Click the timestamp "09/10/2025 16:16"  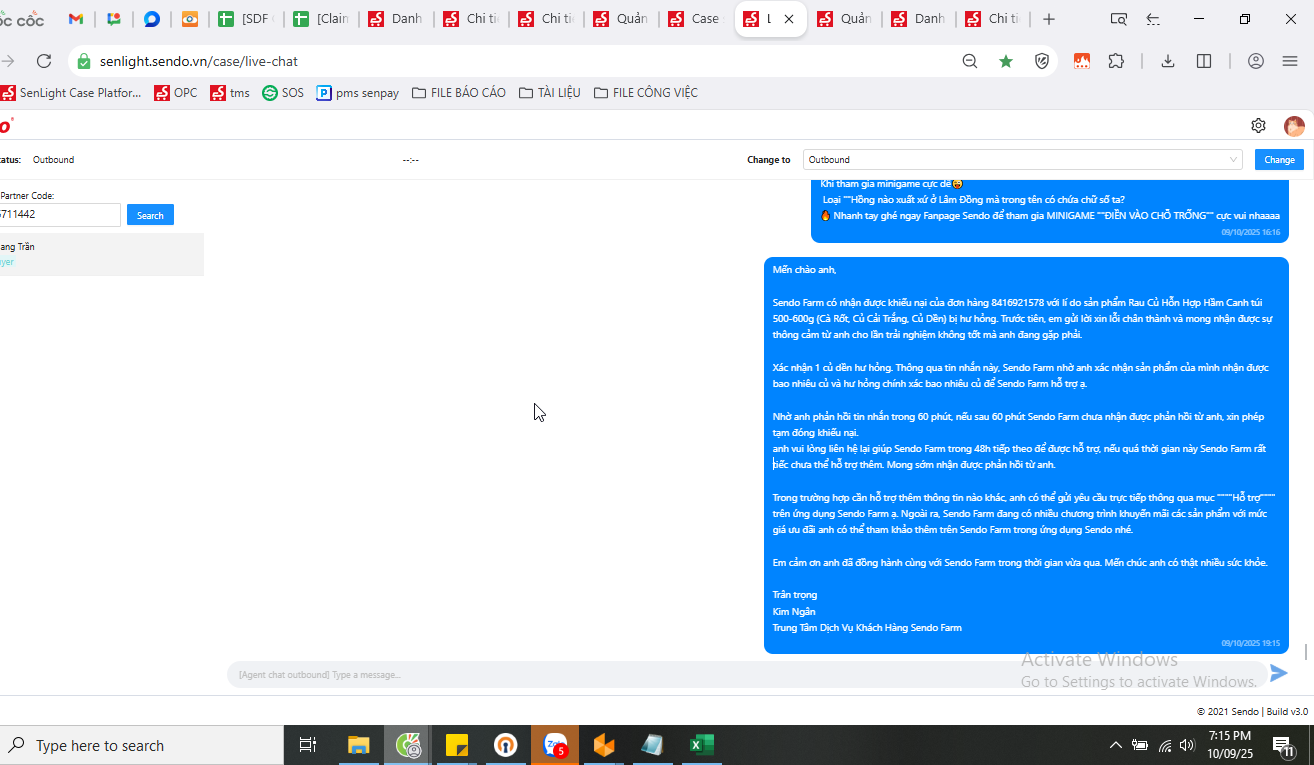1250,232
